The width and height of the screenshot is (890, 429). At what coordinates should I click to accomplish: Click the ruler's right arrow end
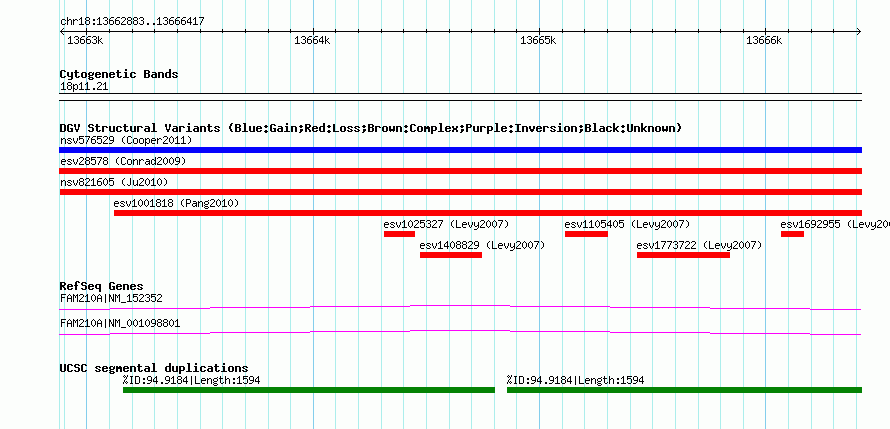click(x=859, y=32)
